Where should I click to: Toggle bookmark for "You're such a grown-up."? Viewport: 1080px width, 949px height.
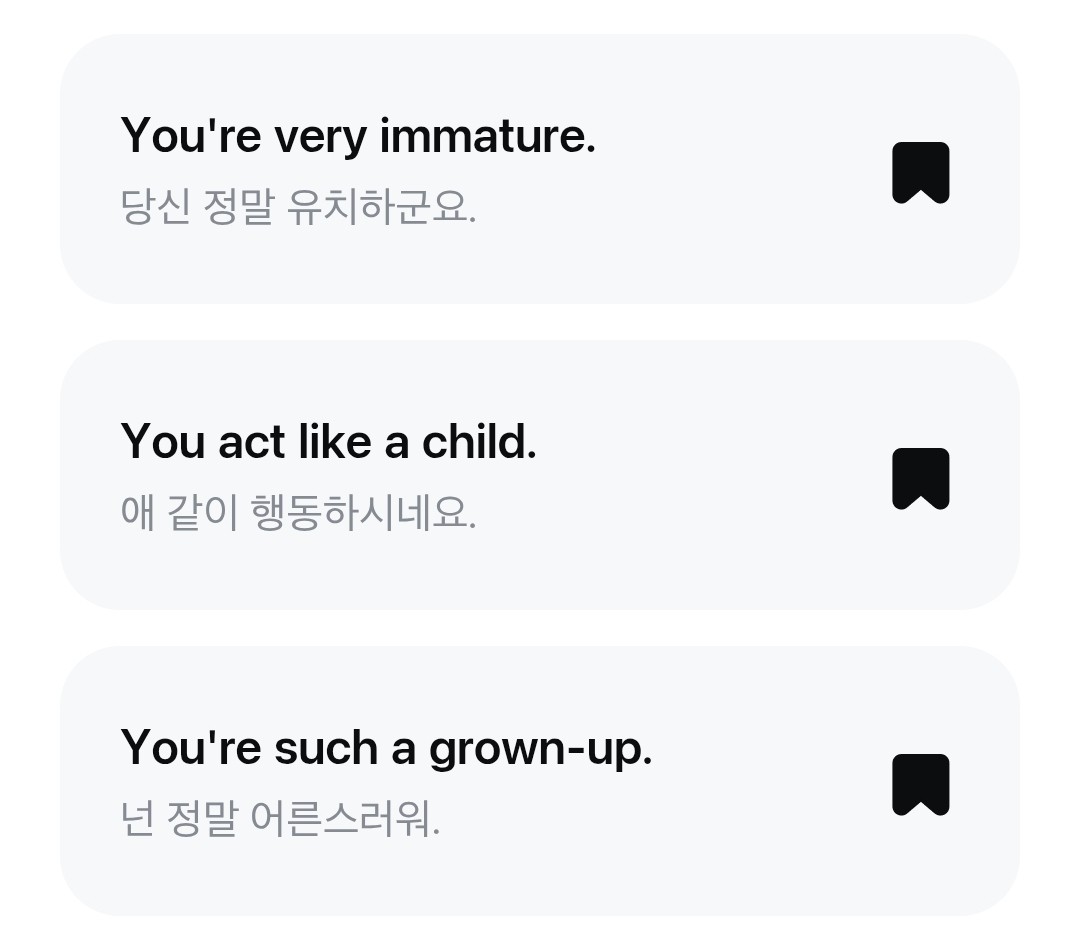[920, 784]
